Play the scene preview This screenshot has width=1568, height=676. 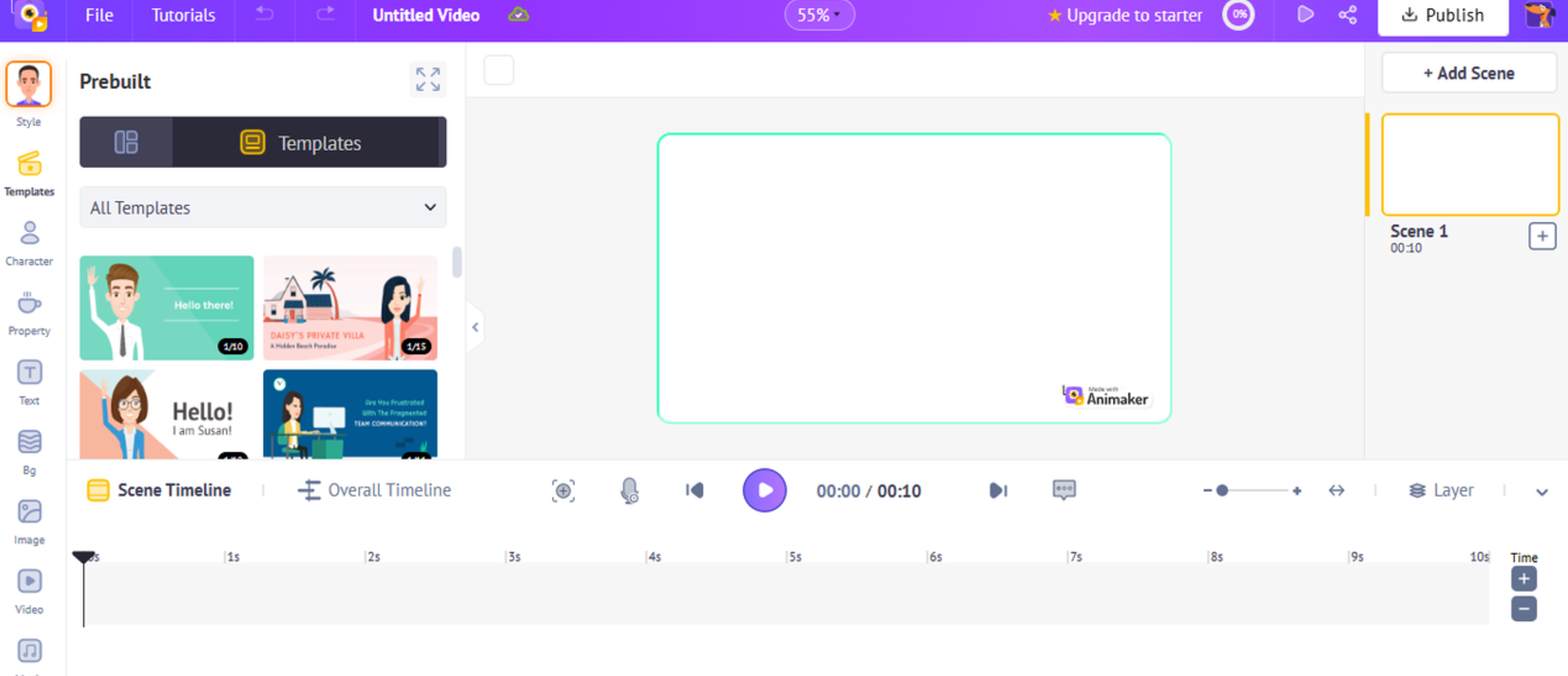(x=765, y=490)
